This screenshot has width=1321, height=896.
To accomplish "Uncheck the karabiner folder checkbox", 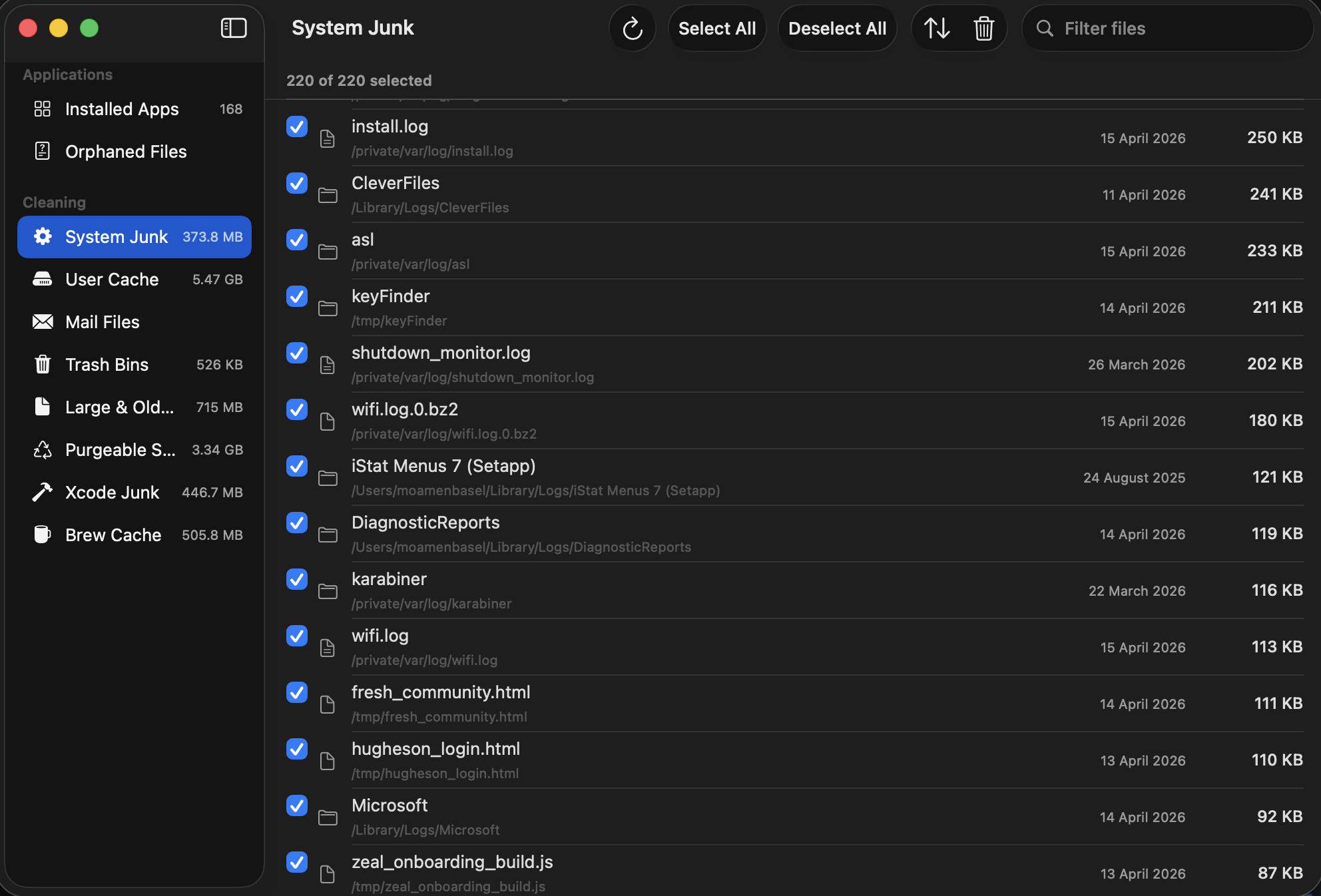I will click(x=297, y=579).
